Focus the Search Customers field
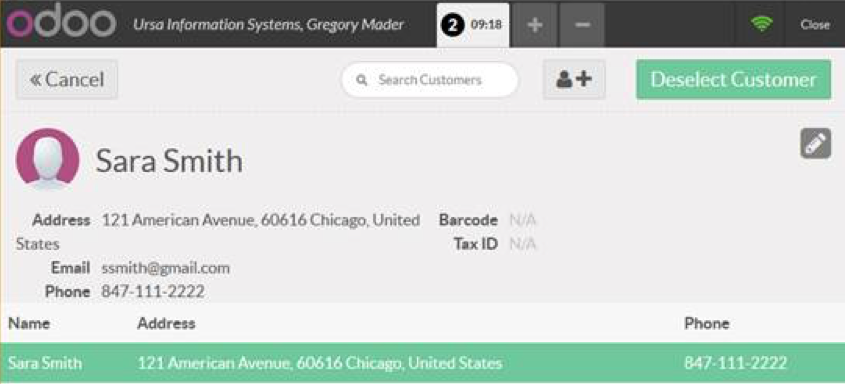Screen dimensions: 845x384 tap(430, 80)
